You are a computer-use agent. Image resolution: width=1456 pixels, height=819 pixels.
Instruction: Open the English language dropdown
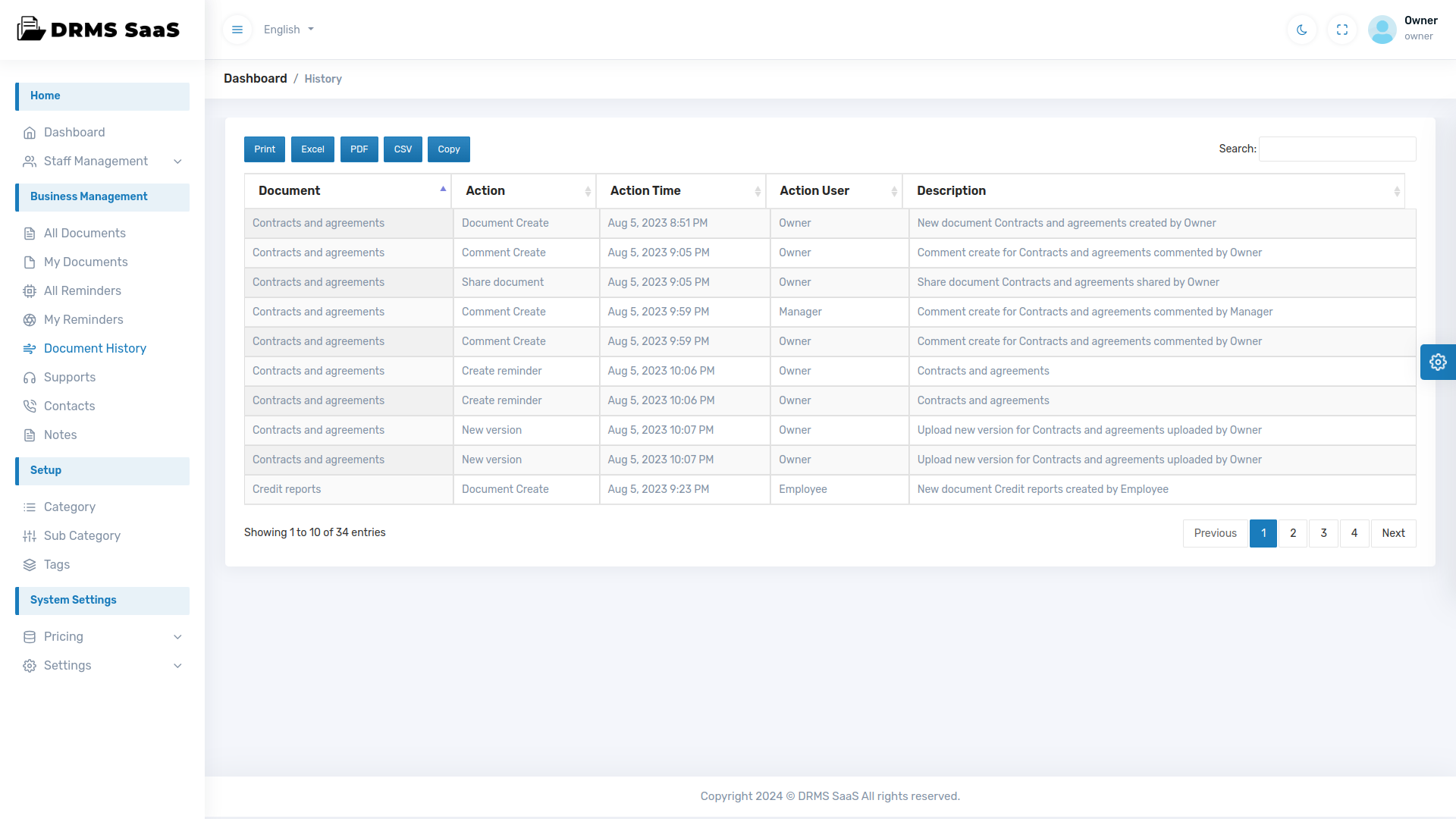287,30
